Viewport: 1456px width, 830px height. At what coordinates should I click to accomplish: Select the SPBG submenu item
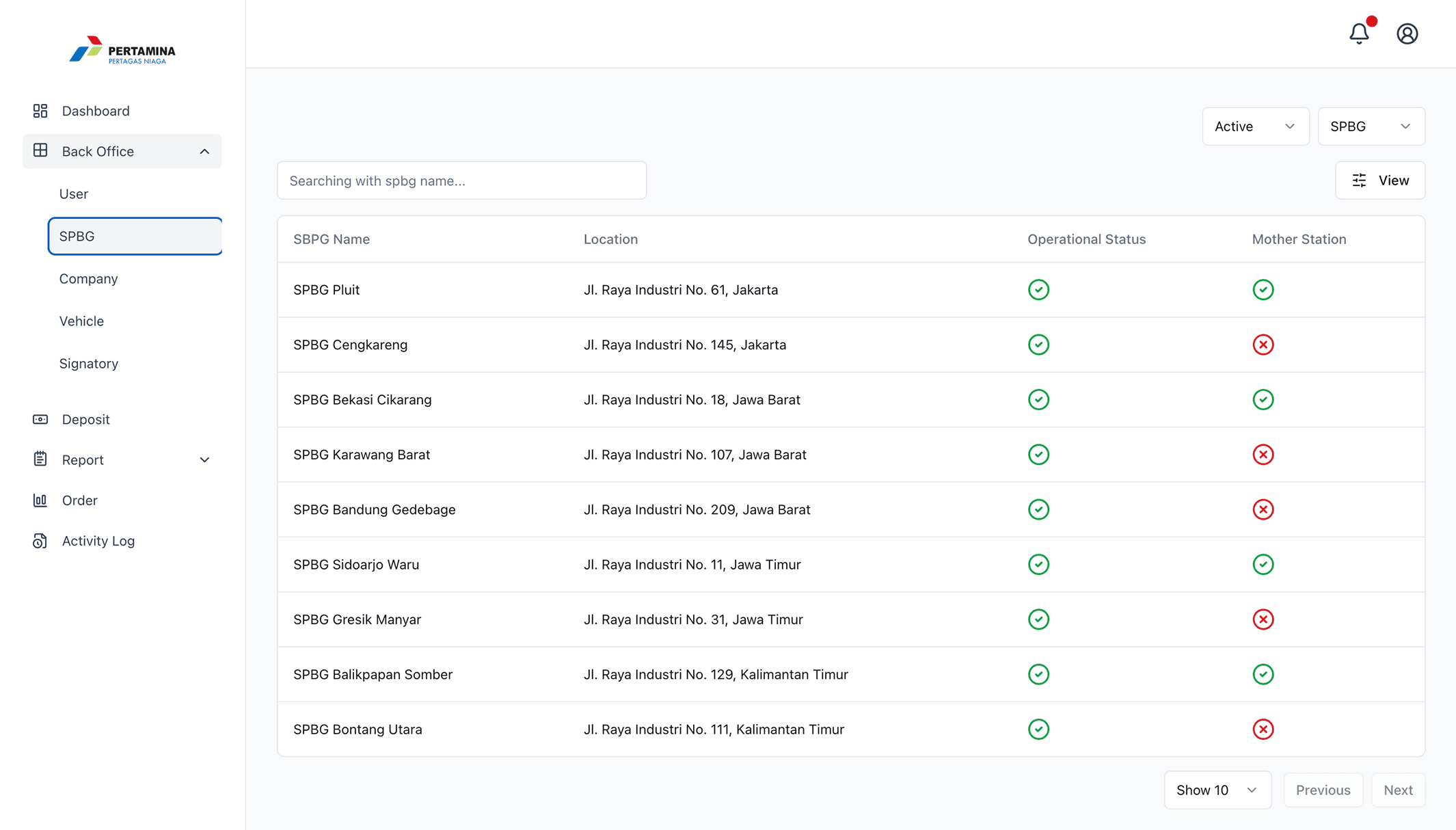click(x=135, y=236)
